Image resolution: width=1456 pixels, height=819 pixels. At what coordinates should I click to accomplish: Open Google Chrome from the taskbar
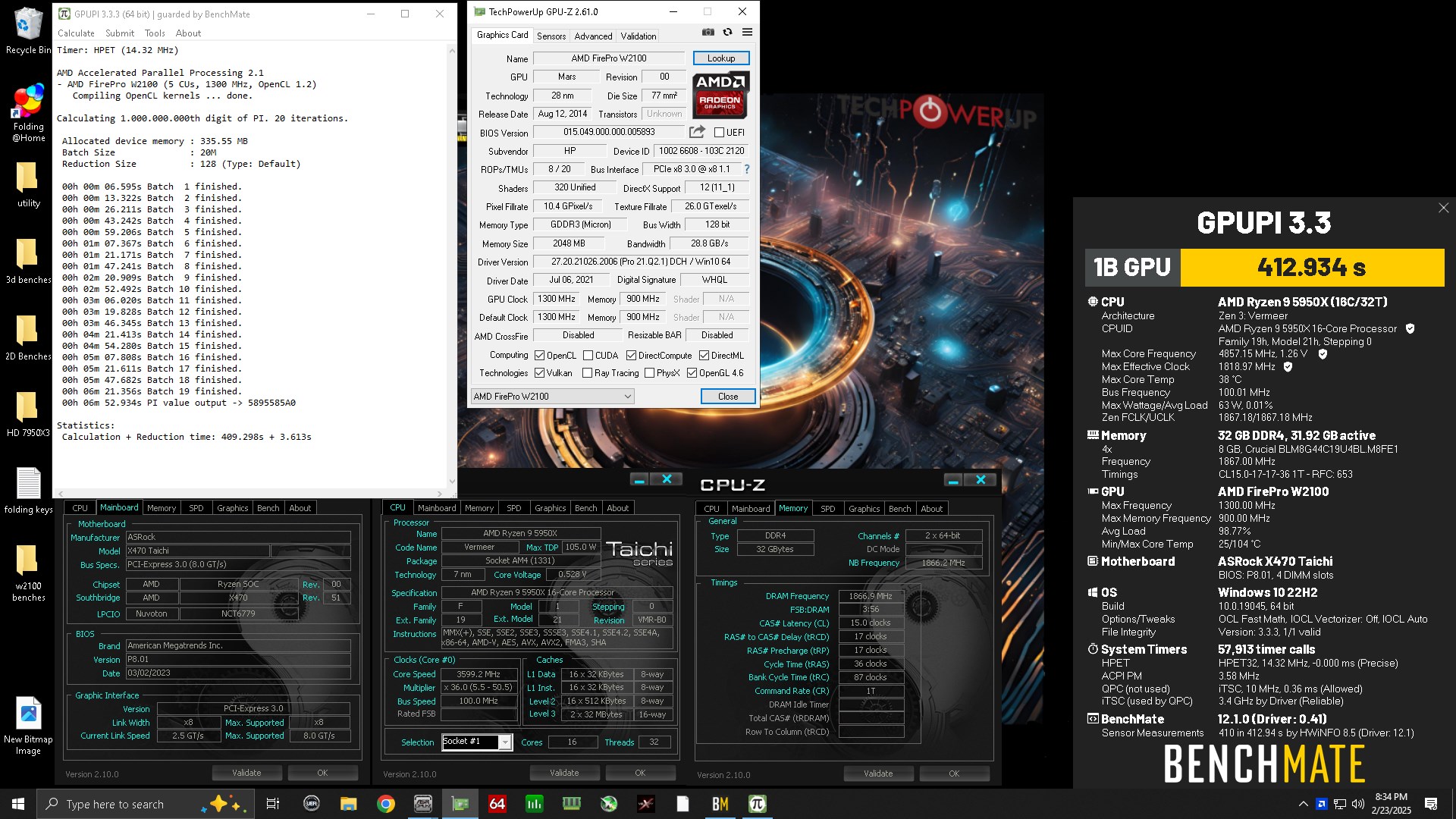[386, 804]
